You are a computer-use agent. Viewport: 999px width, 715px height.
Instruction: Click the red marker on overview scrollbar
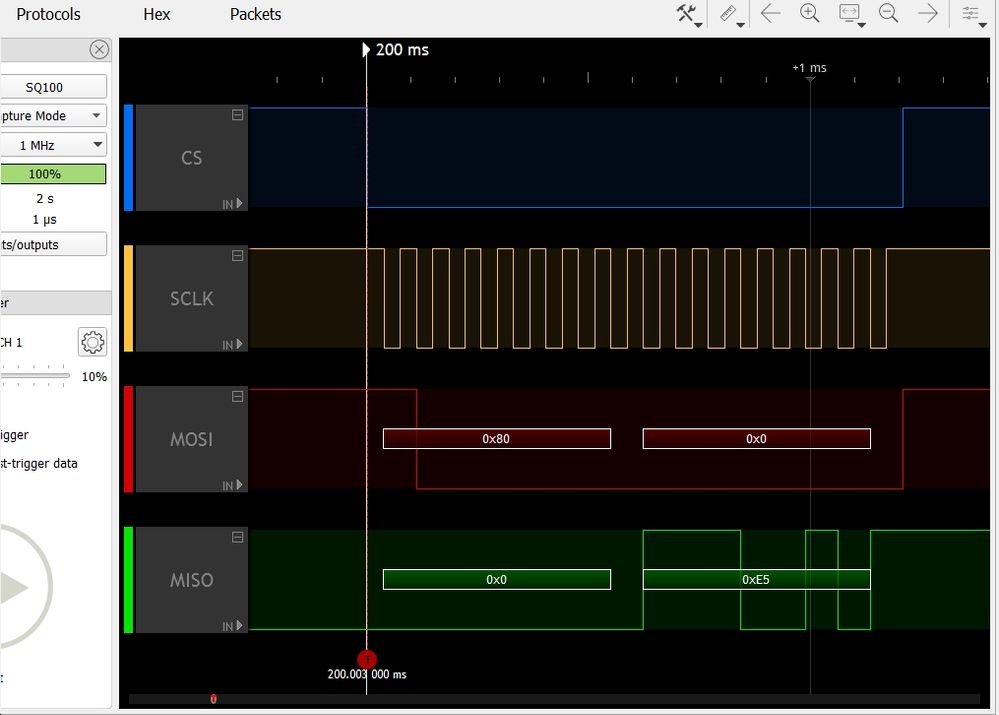[x=213, y=699]
